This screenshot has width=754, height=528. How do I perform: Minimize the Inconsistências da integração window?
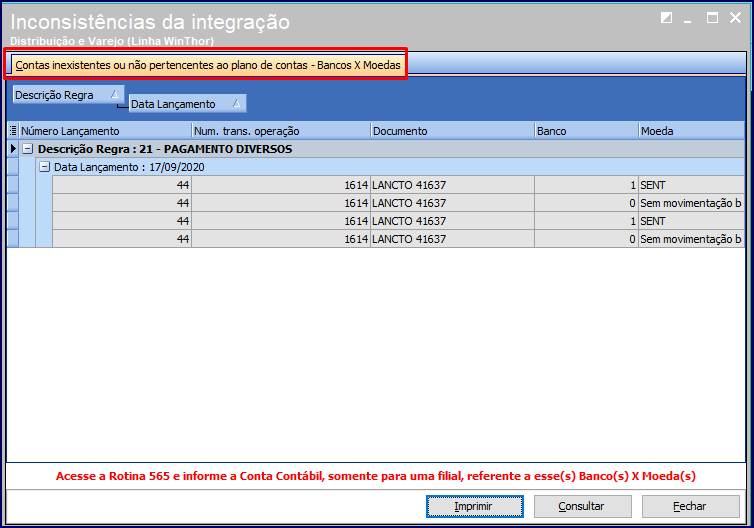click(688, 19)
